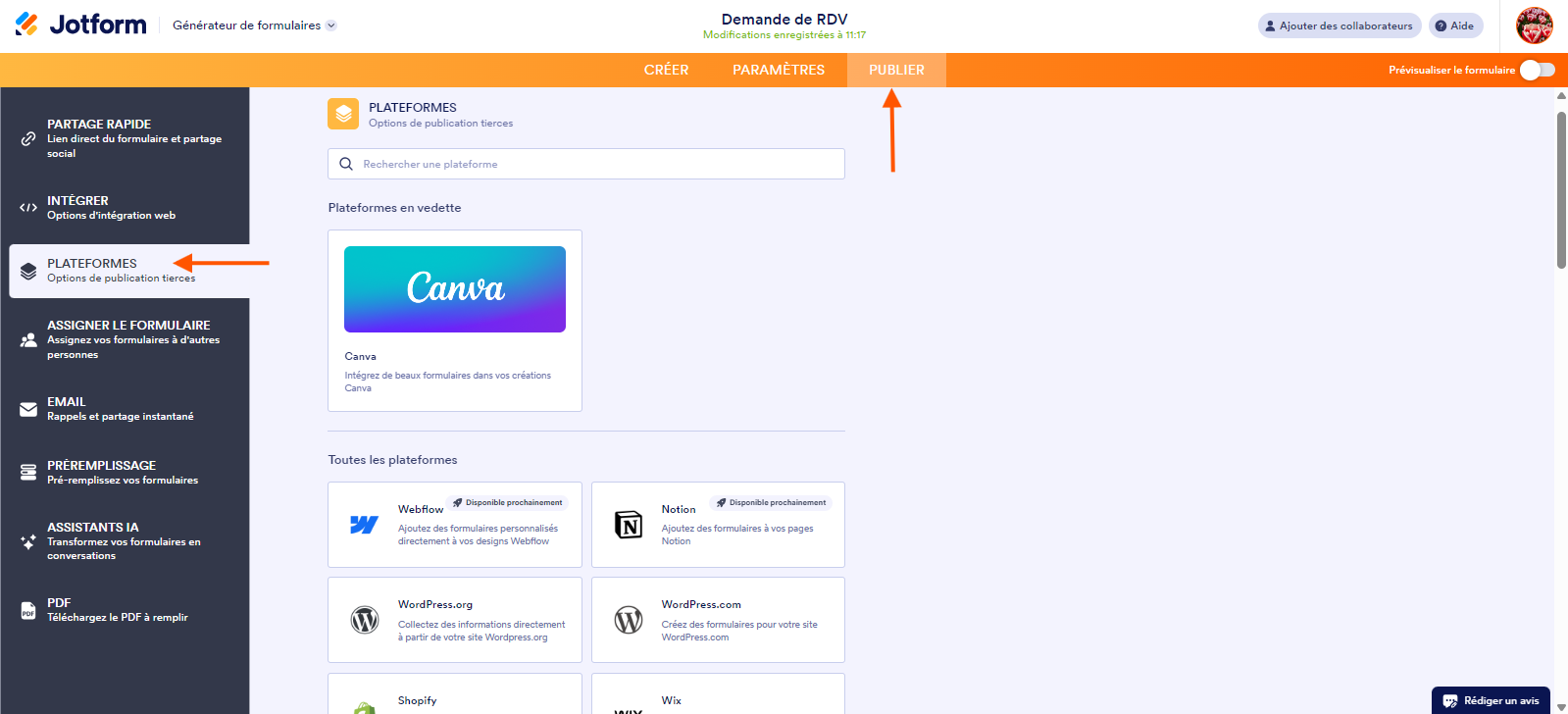Click the search magnifier icon
The height and width of the screenshot is (714, 1568).
[346, 164]
